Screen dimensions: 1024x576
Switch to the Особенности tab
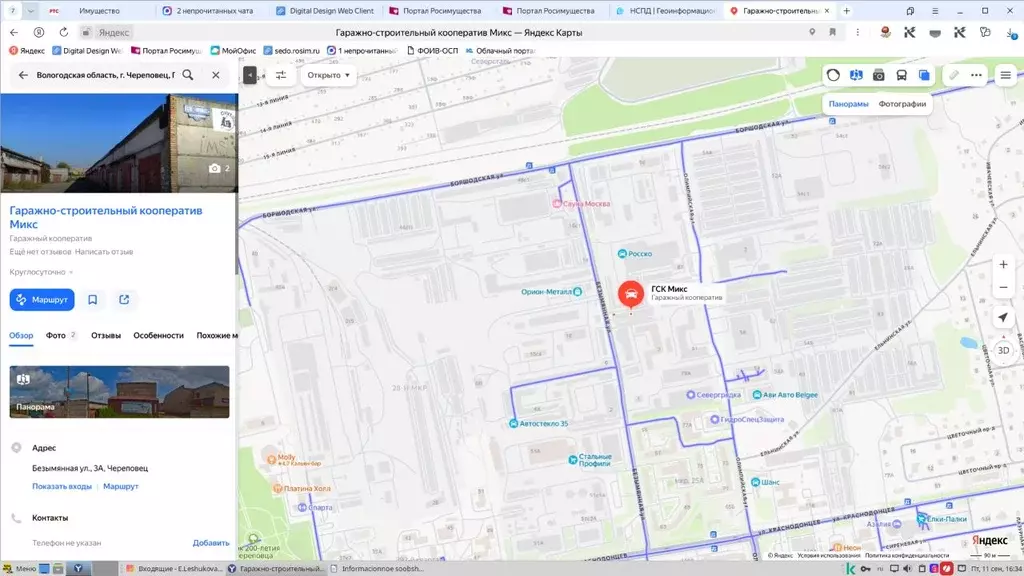tap(159, 335)
